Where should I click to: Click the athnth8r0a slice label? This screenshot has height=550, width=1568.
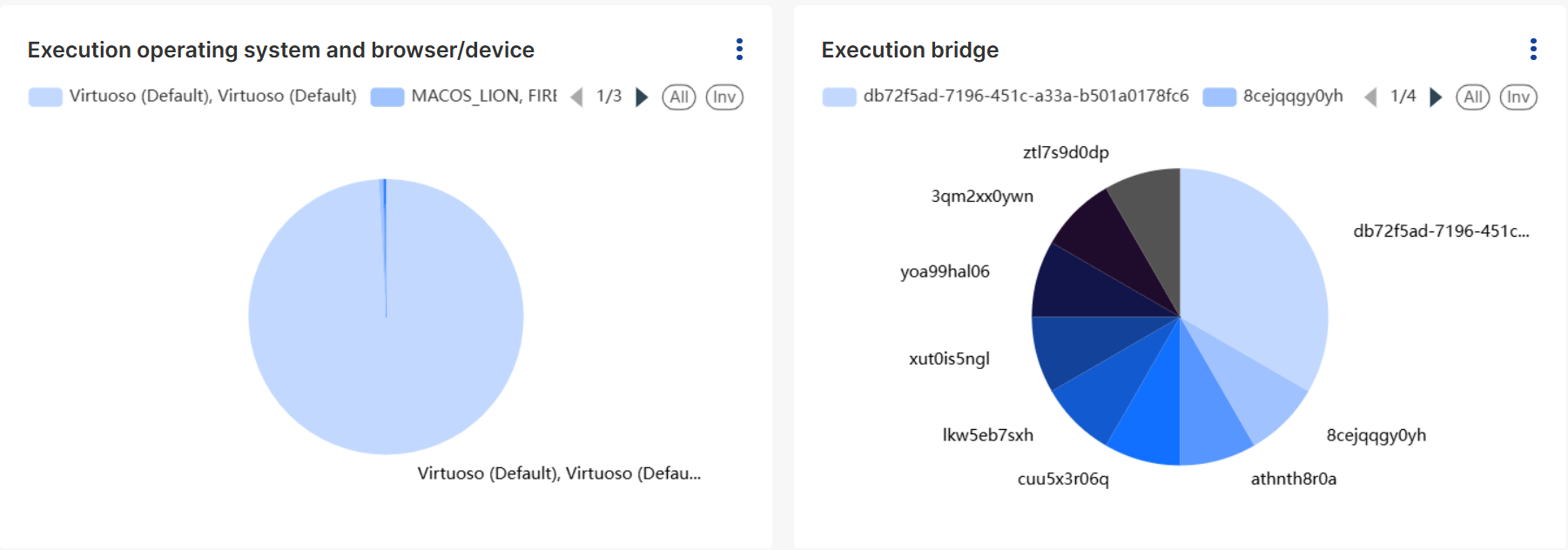(x=1294, y=479)
